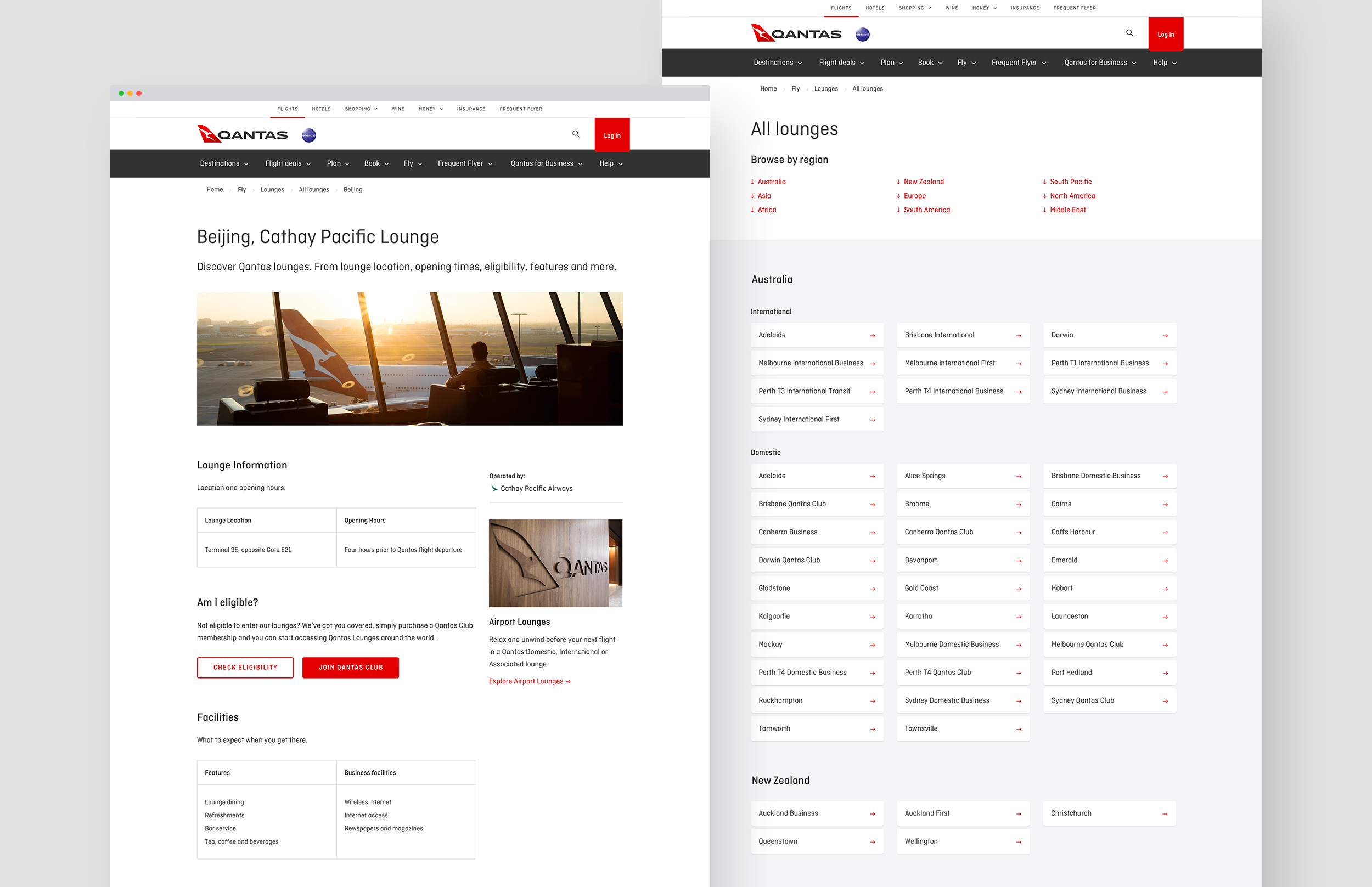Click the arrow on Christchurch card
Screen dimensions: 1372x887
[x=1165, y=814]
